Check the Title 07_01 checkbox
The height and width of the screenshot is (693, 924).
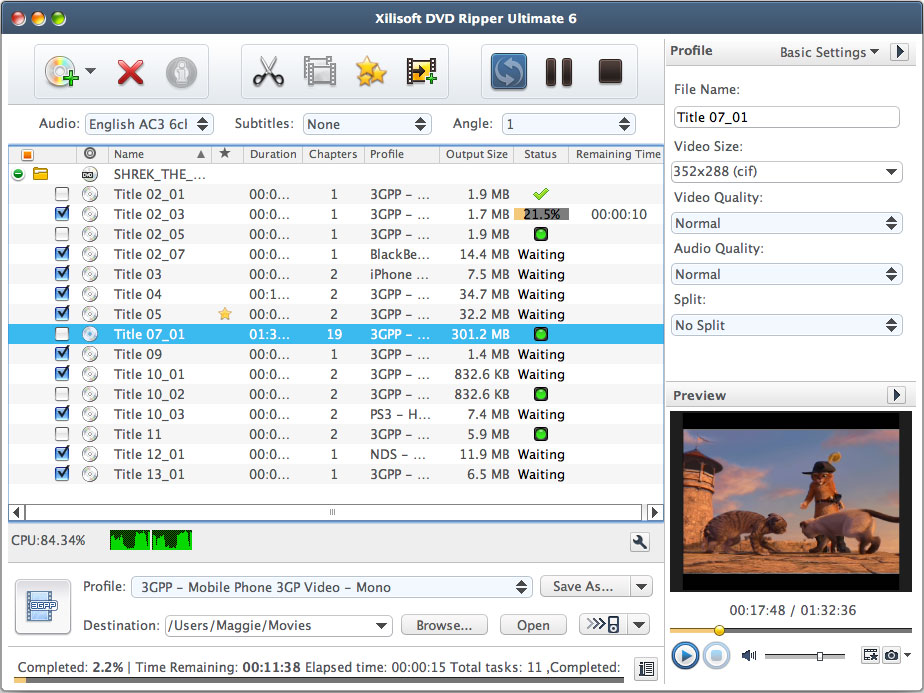[61, 334]
